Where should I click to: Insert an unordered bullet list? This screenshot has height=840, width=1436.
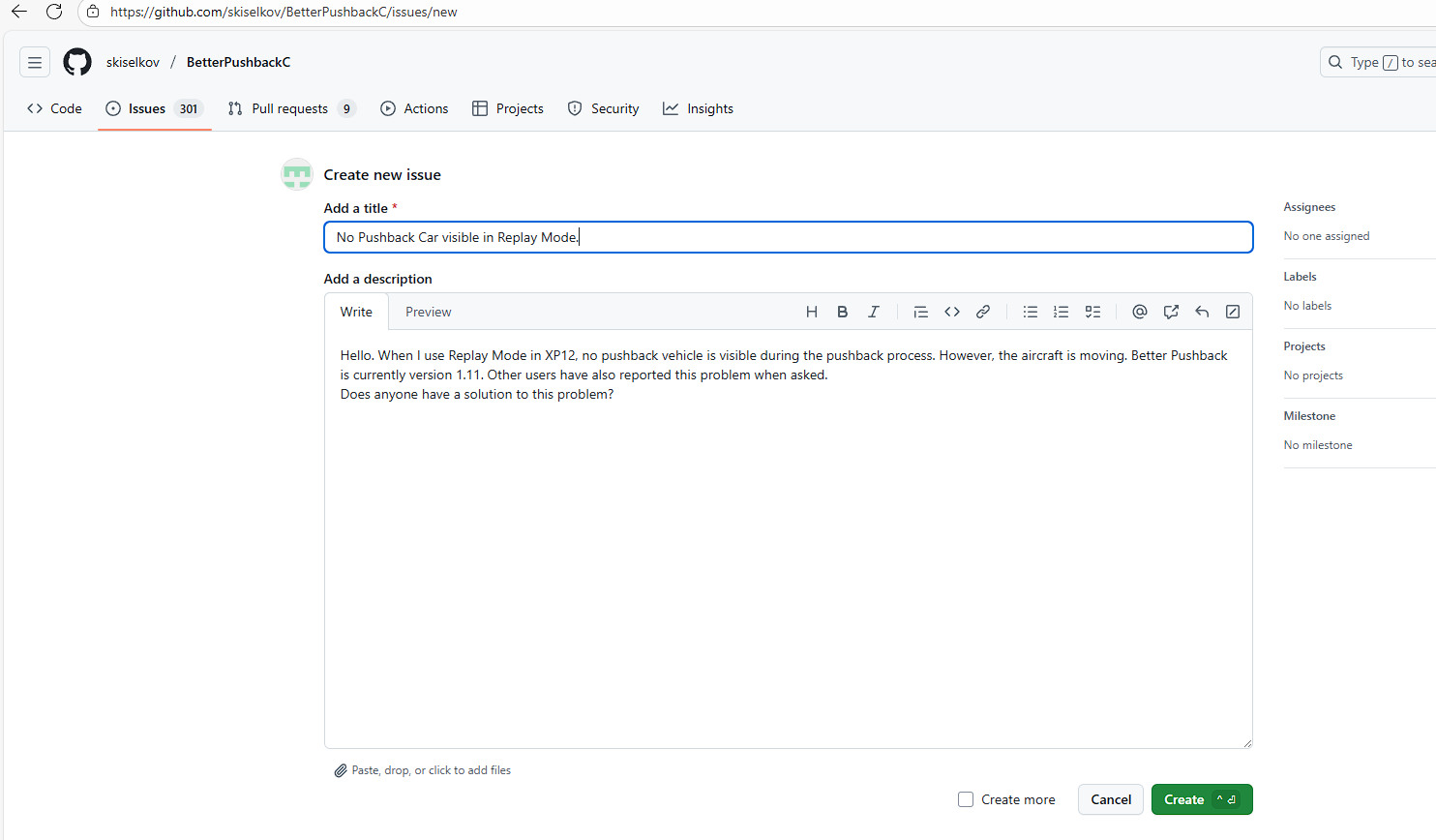[x=1031, y=312]
